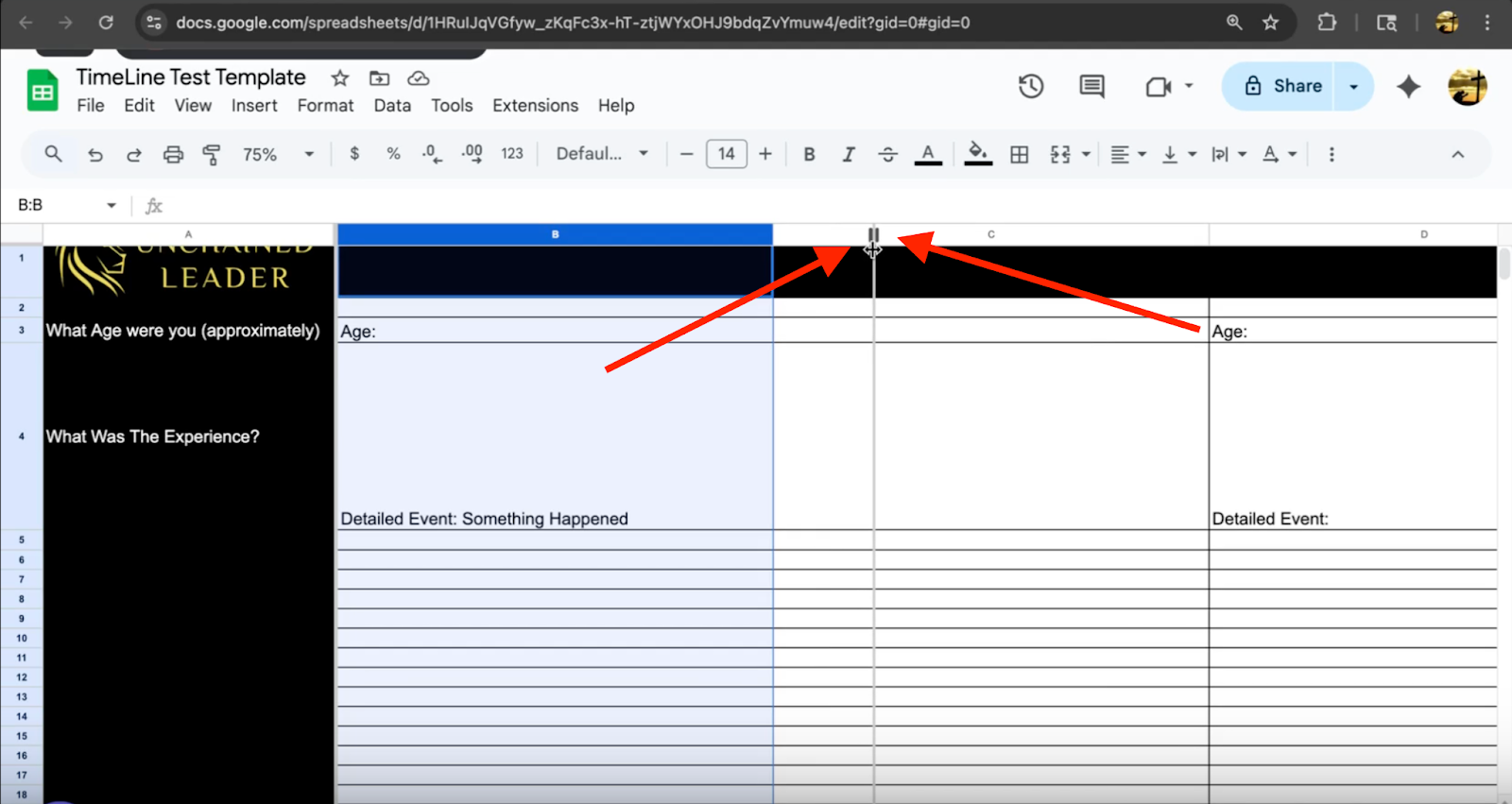This screenshot has width=1512, height=804.
Task: Toggle italic formatting
Action: tap(849, 154)
